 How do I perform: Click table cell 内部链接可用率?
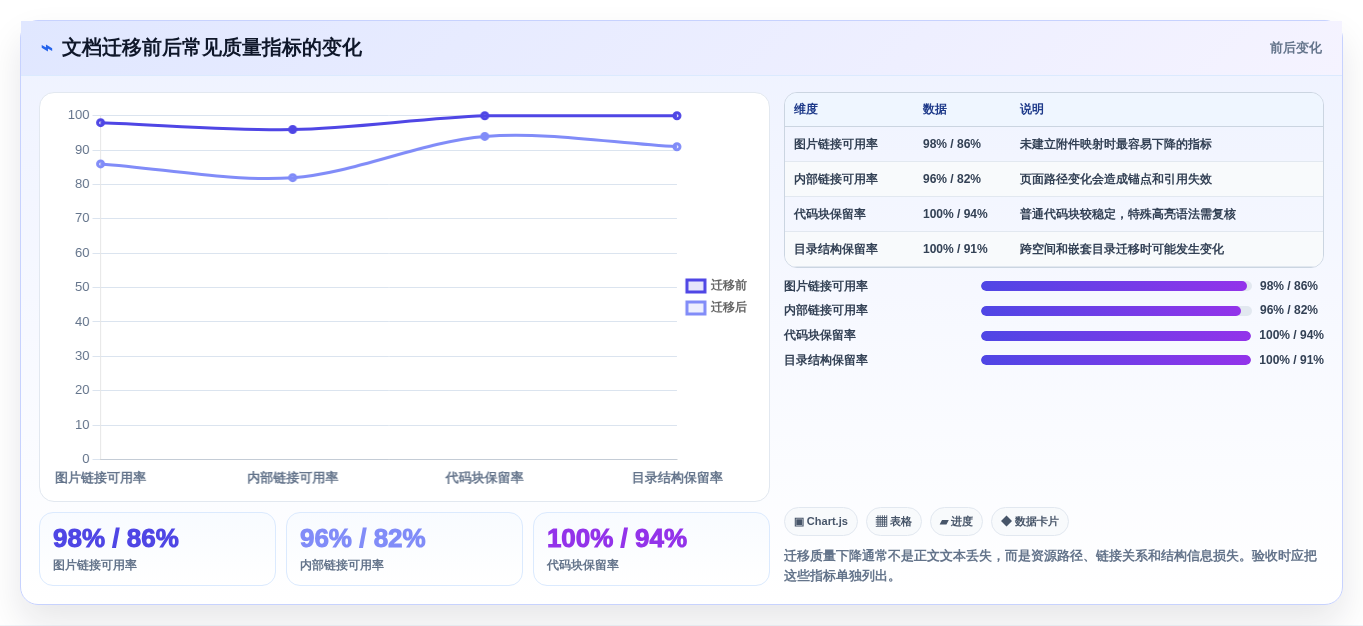pyautogui.click(x=836, y=180)
